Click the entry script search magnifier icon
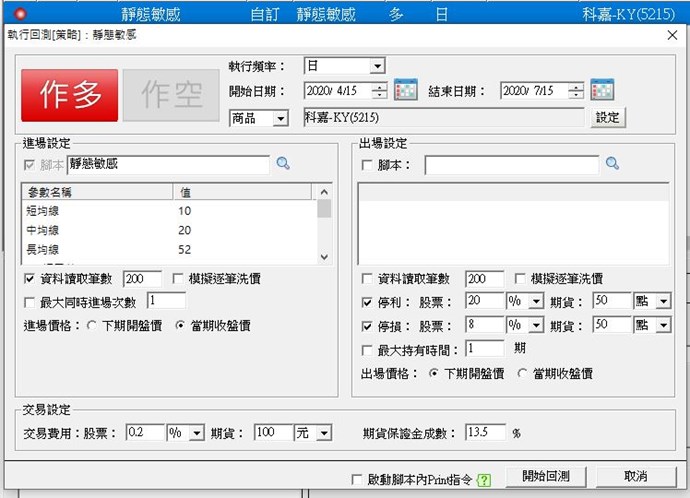Viewport: 690px width, 498px height. click(283, 163)
